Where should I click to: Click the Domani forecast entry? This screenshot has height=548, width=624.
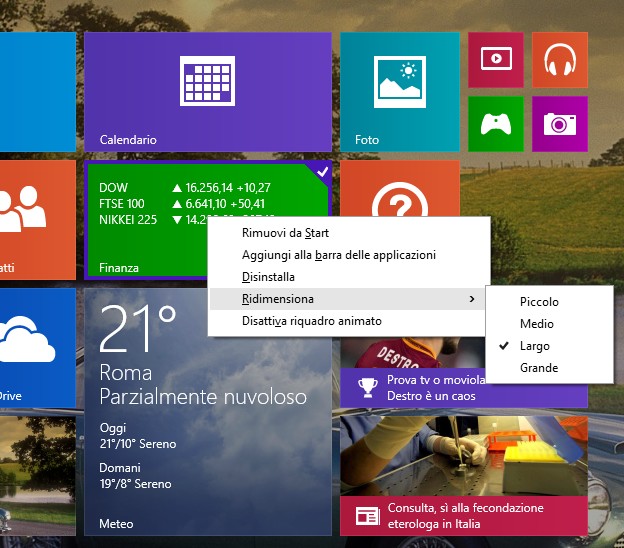point(135,476)
